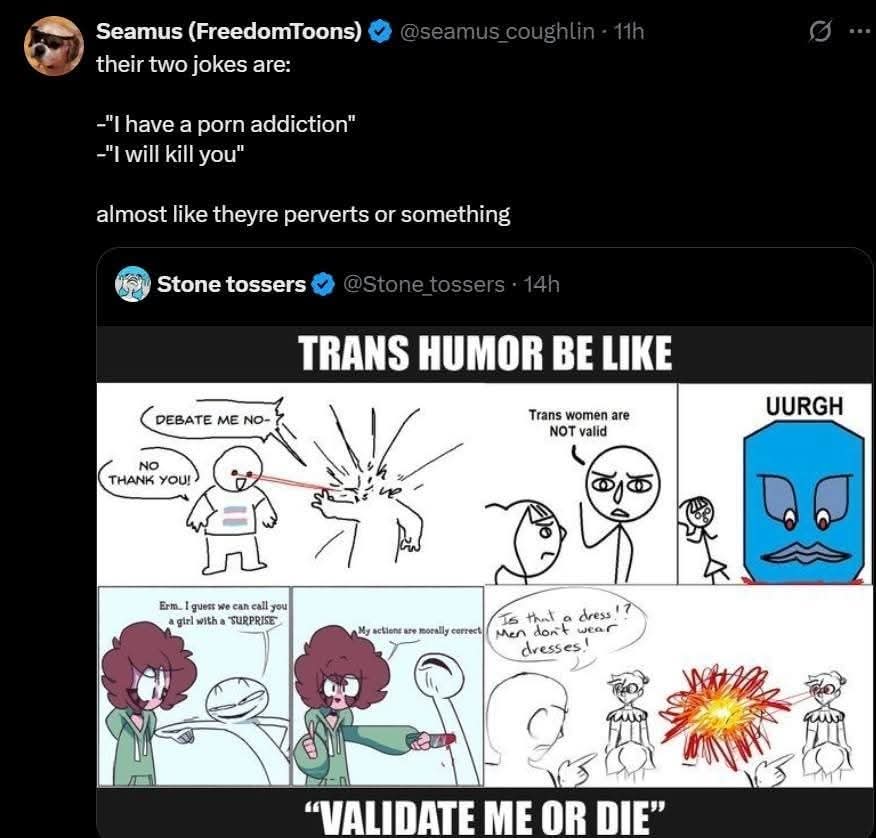Select the blue "UURGH" comic panel

(775, 483)
